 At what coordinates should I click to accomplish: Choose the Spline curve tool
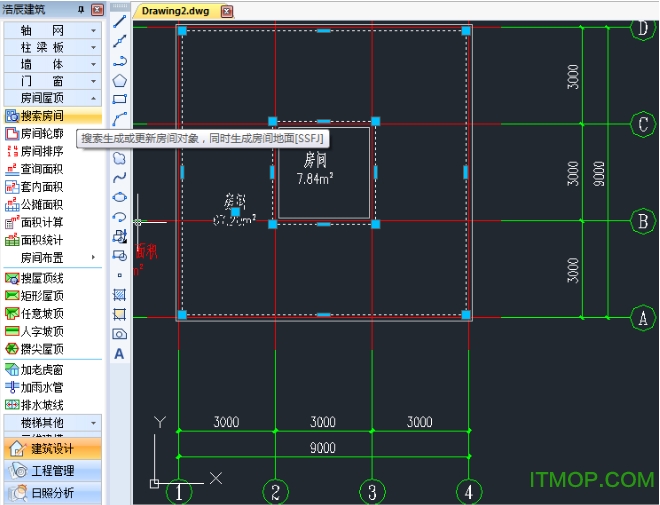point(120,178)
